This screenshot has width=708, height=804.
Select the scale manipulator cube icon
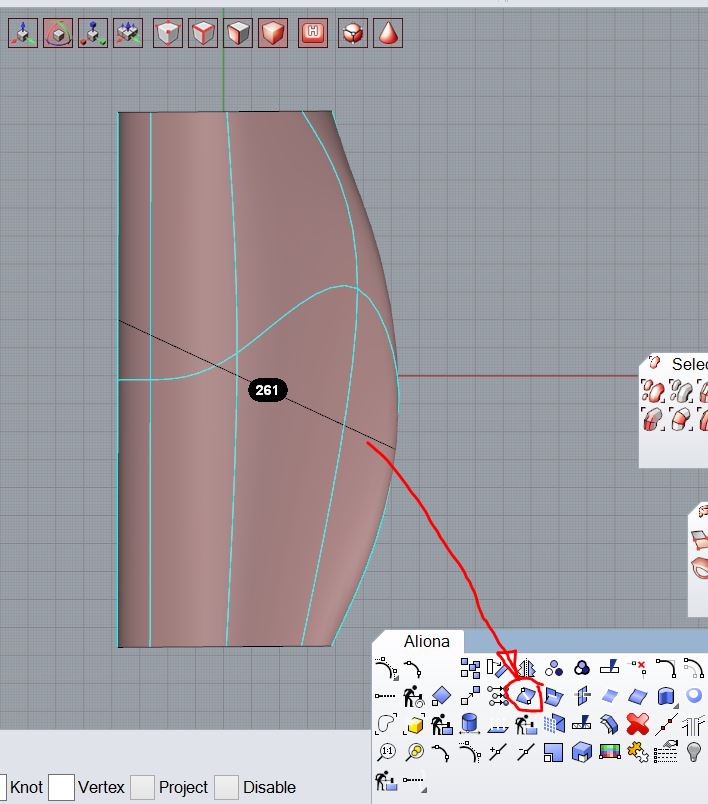(93, 33)
